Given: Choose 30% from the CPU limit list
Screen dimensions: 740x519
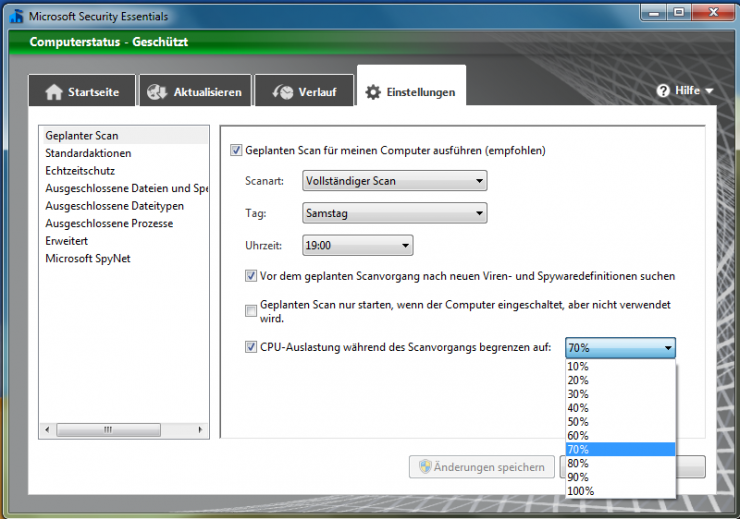Looking at the screenshot, I should click(x=620, y=394).
